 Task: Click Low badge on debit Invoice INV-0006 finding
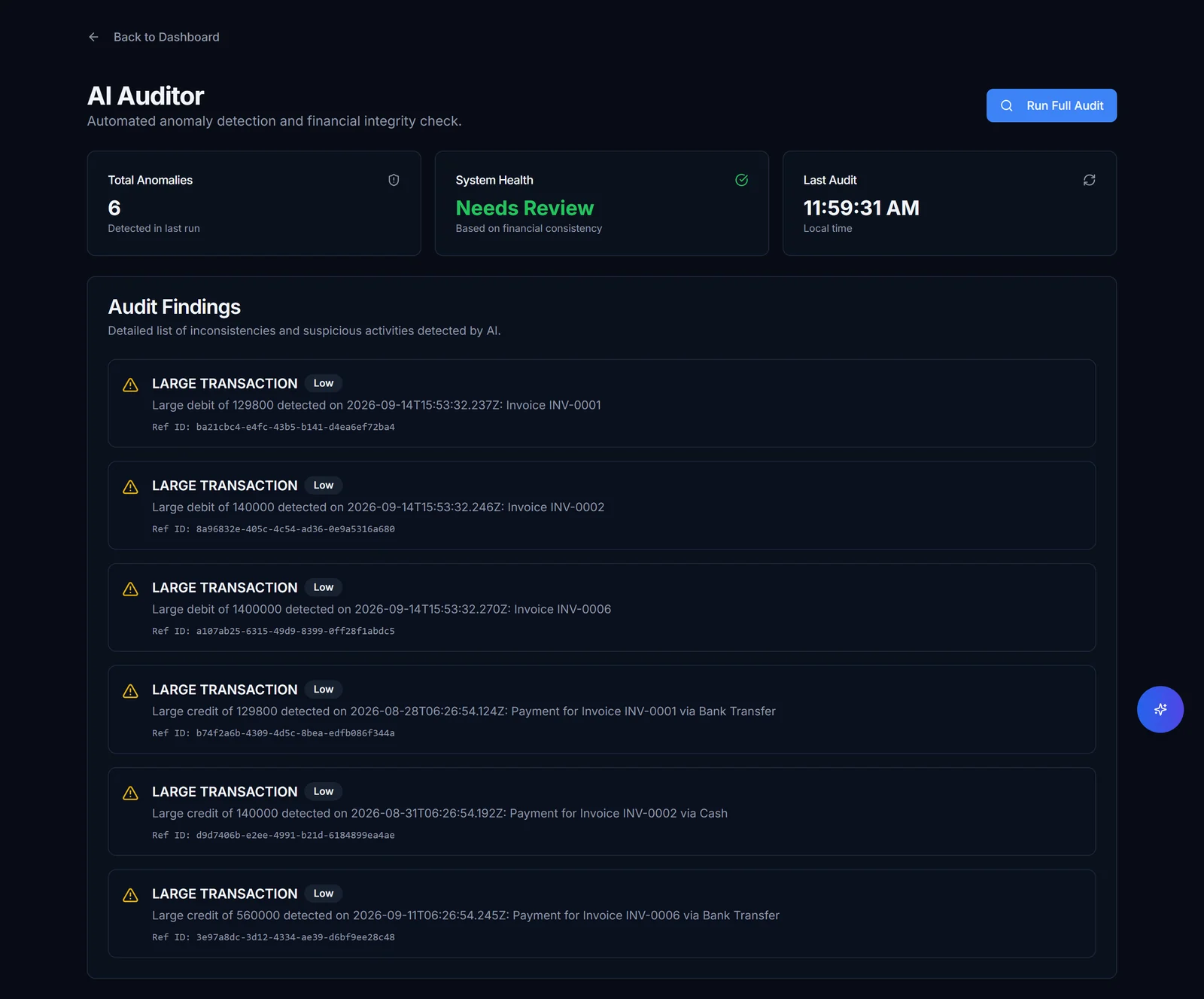[324, 587]
